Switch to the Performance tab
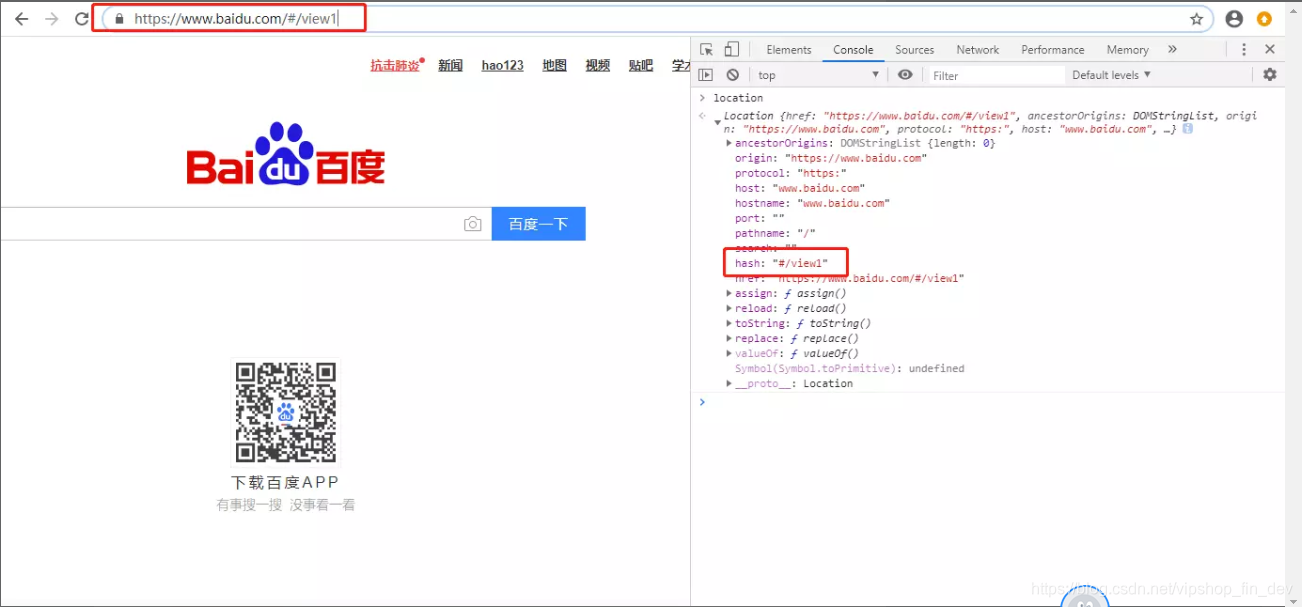Image resolution: width=1302 pixels, height=607 pixels. (1052, 50)
